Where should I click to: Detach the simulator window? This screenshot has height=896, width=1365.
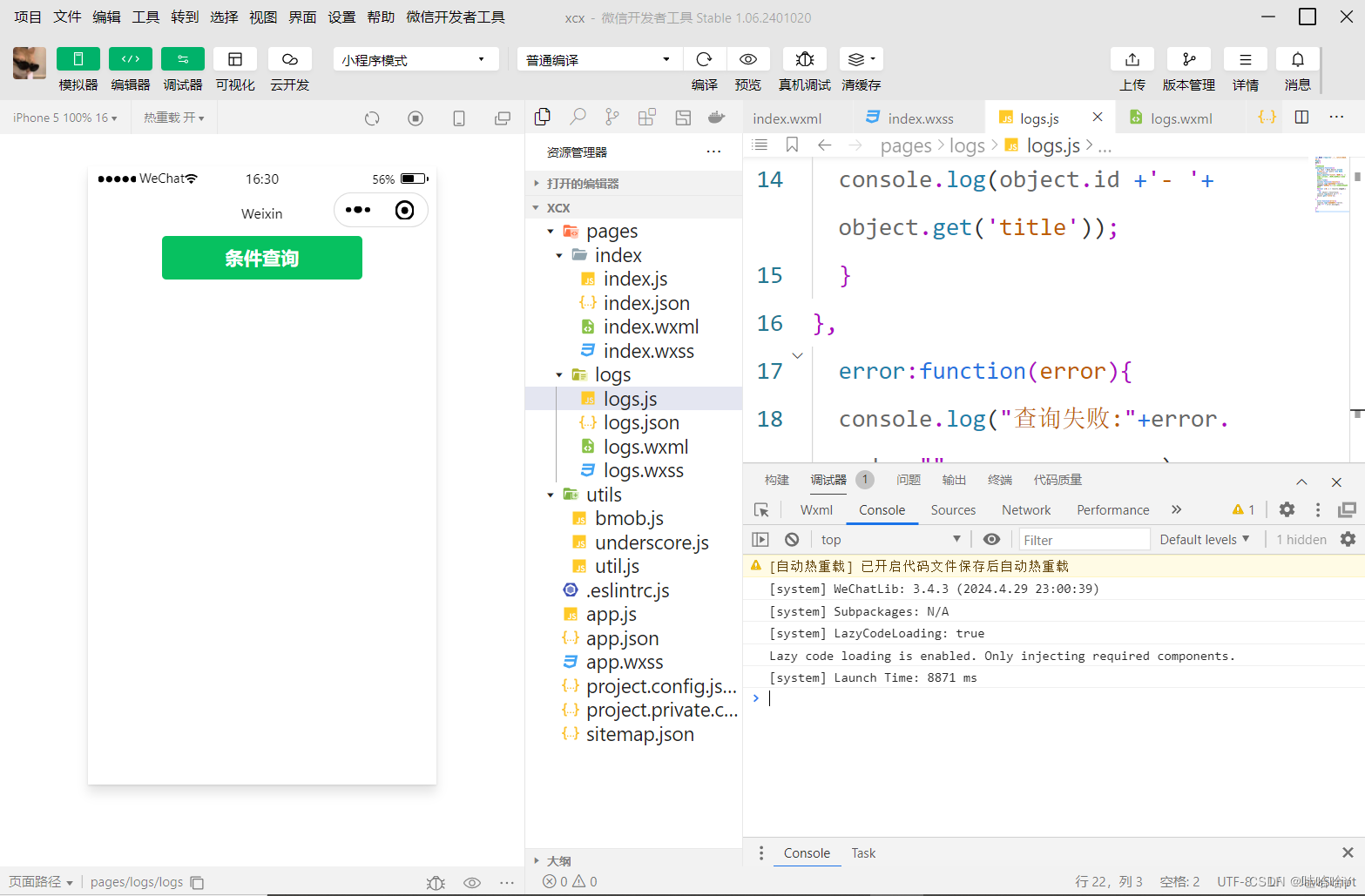(x=503, y=118)
